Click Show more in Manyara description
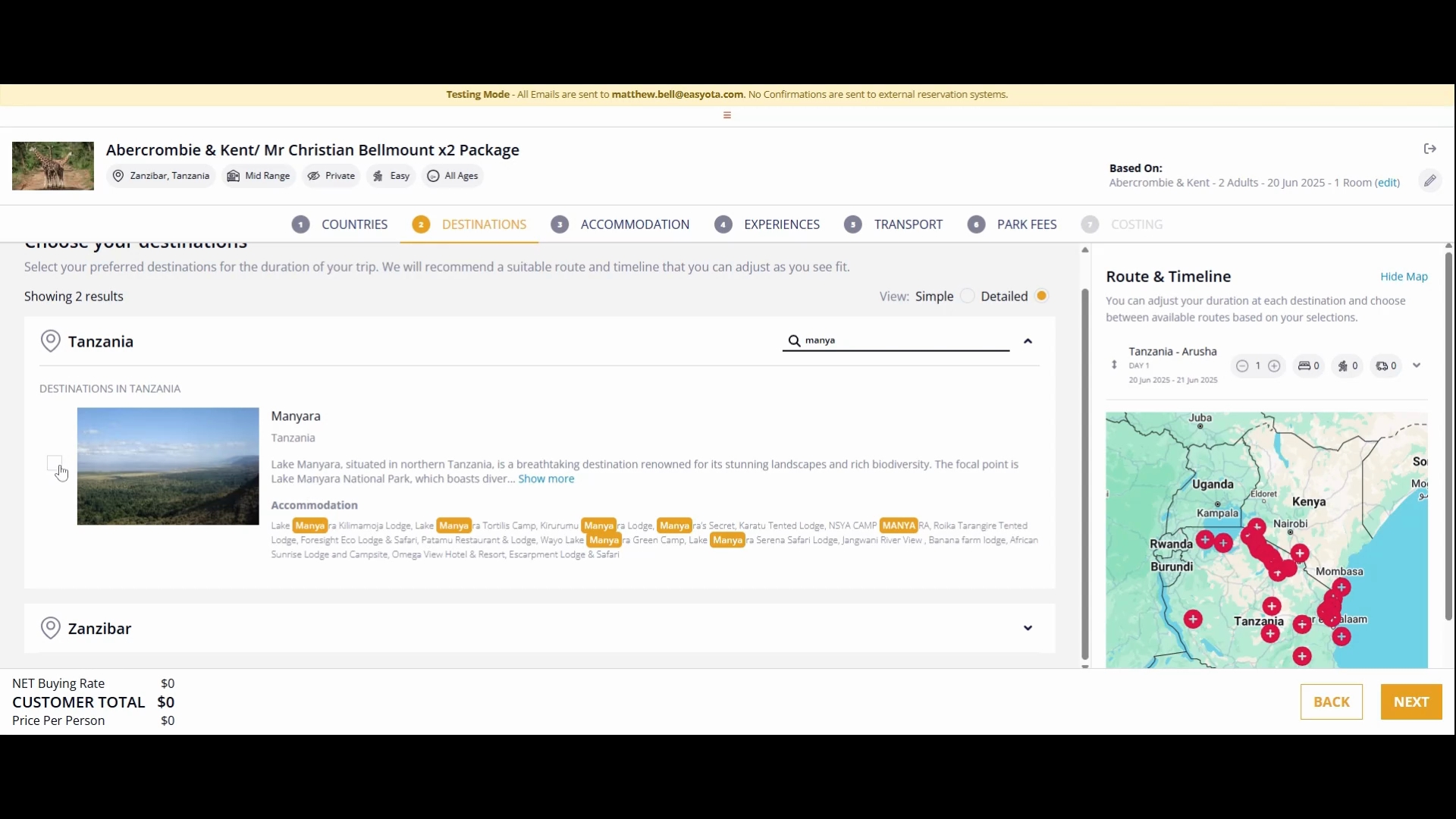Screen dimensions: 1456x819 (x=546, y=479)
